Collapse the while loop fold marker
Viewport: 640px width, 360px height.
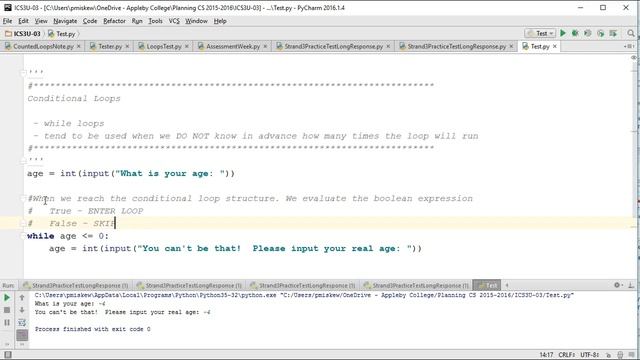click(x=24, y=236)
